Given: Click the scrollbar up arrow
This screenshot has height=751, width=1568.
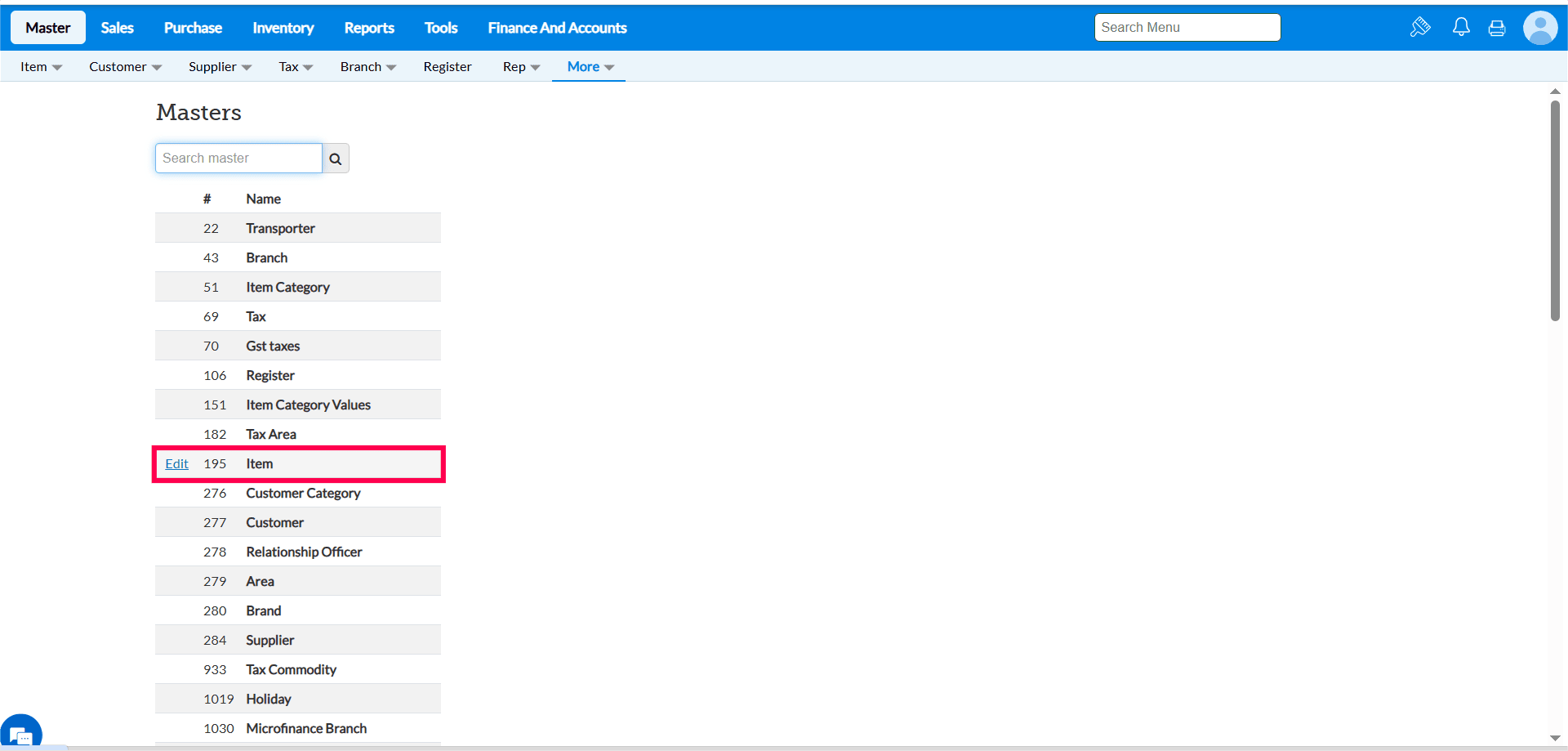Looking at the screenshot, I should point(1555,92).
